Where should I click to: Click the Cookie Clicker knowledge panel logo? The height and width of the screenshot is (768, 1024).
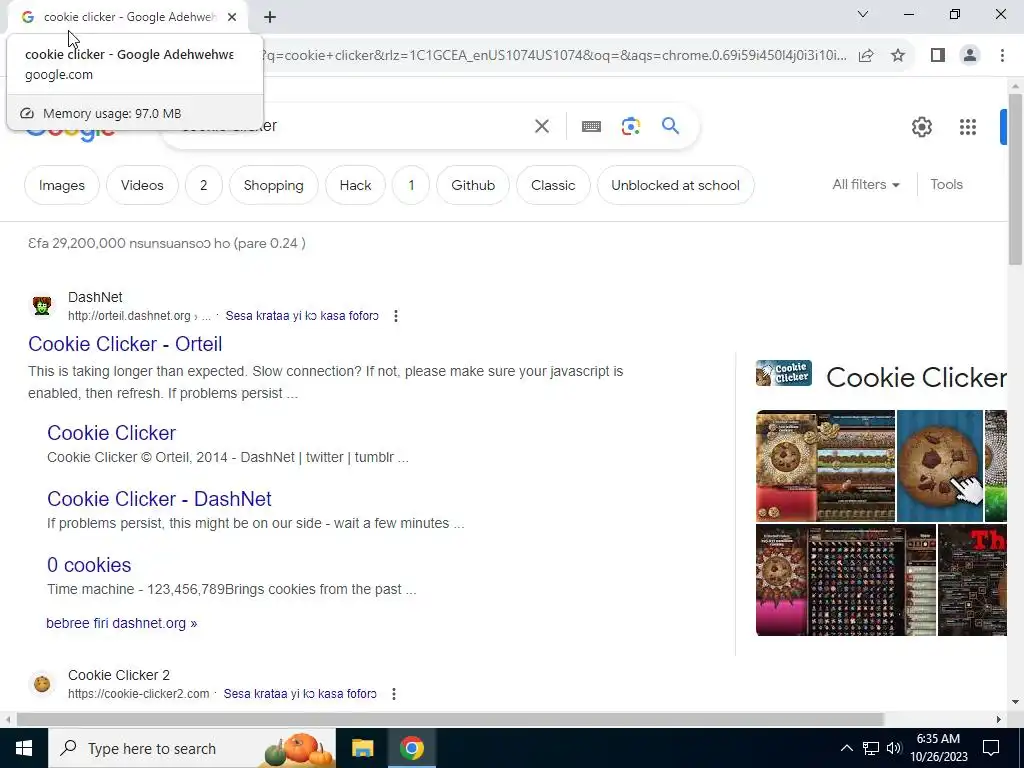point(784,374)
